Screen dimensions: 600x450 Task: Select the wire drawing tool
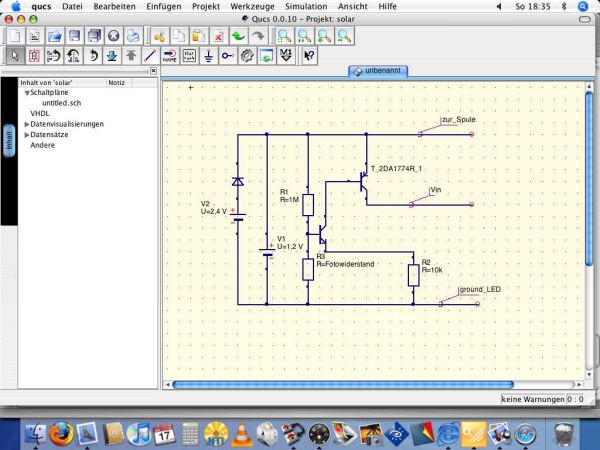(150, 56)
